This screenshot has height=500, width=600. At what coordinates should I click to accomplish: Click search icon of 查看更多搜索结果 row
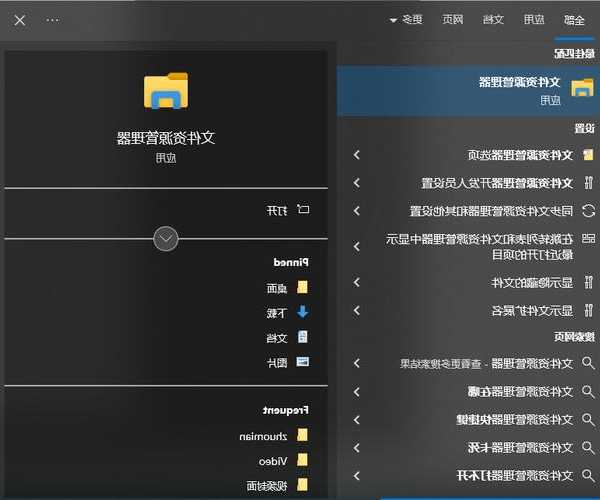(588, 363)
